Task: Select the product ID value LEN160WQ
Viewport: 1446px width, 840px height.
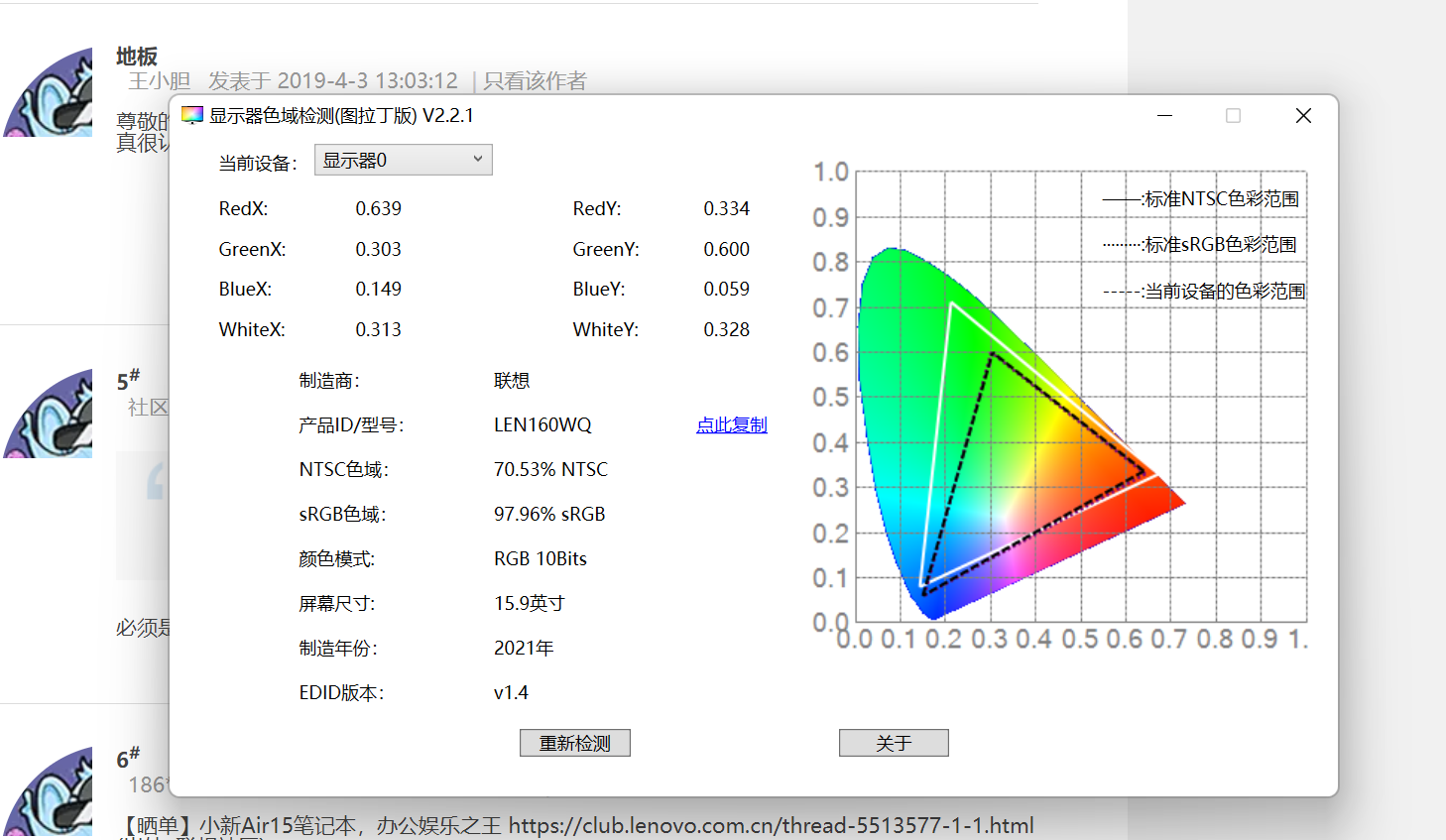Action: pyautogui.click(x=542, y=424)
